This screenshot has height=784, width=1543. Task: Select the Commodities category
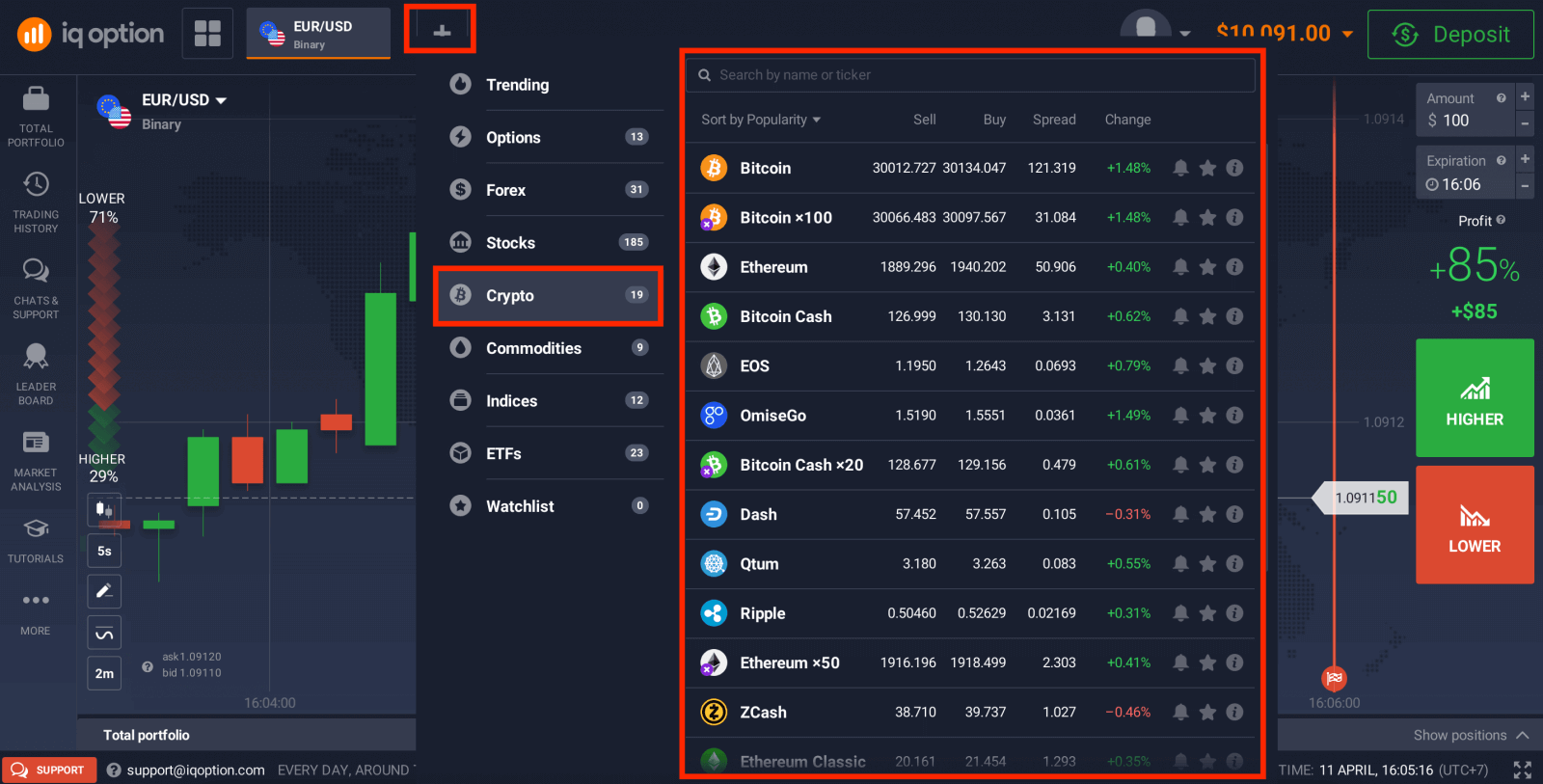[x=550, y=348]
